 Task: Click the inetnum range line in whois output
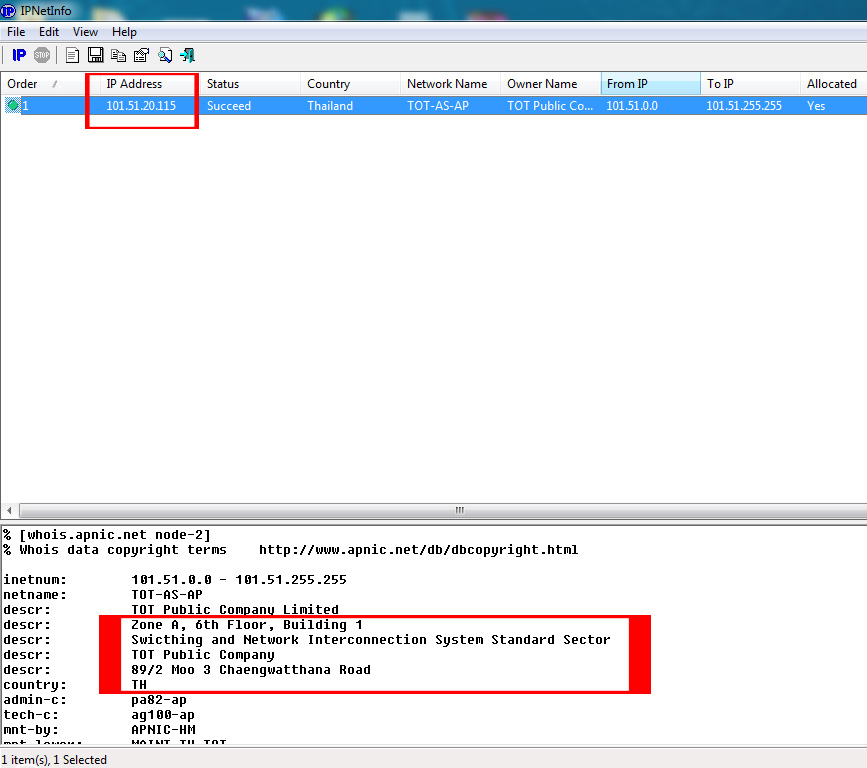click(175, 579)
